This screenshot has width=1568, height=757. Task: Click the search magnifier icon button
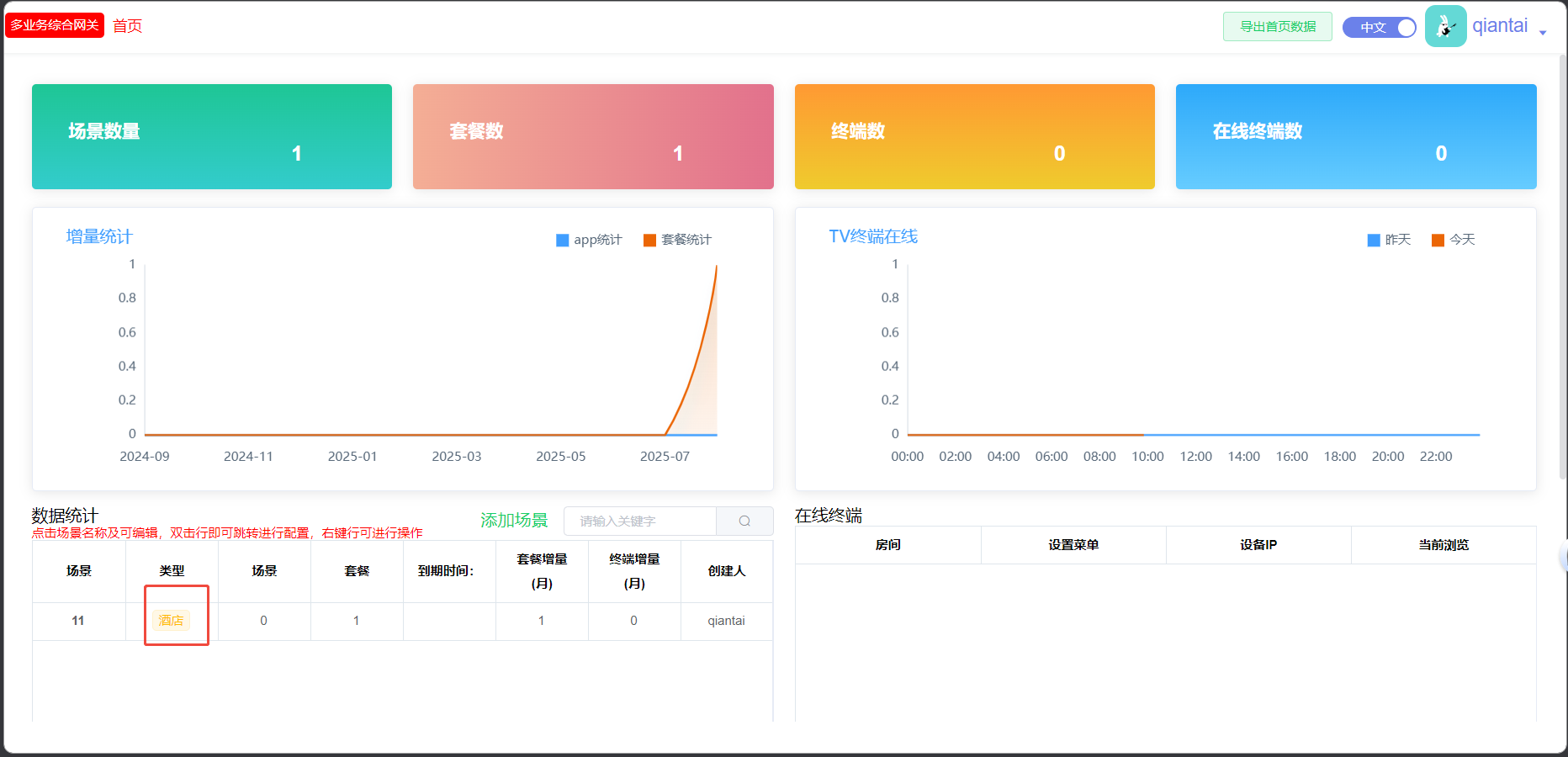pyautogui.click(x=744, y=521)
